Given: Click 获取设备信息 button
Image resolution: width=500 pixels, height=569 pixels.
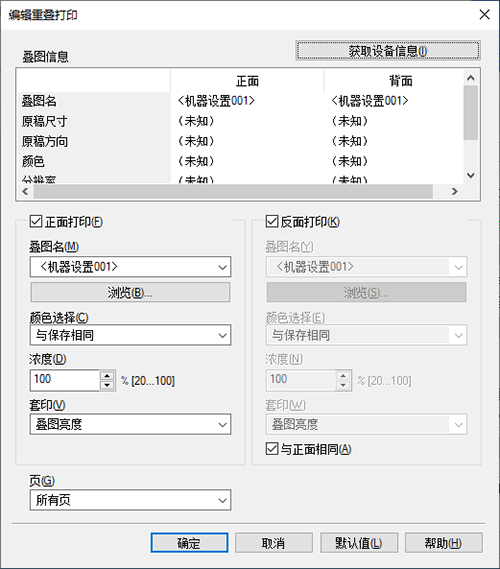Looking at the screenshot, I should [x=388, y=50].
